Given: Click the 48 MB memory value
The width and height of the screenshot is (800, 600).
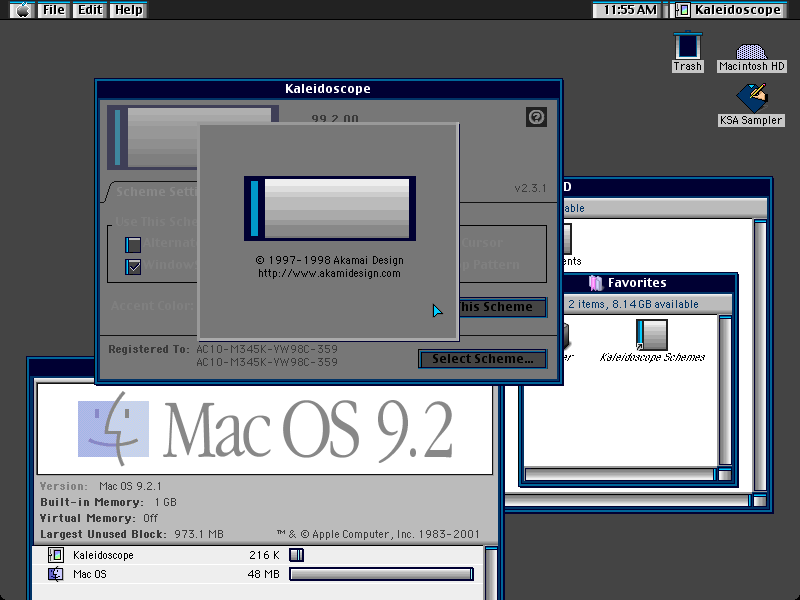Looking at the screenshot, I should click(x=263, y=574).
